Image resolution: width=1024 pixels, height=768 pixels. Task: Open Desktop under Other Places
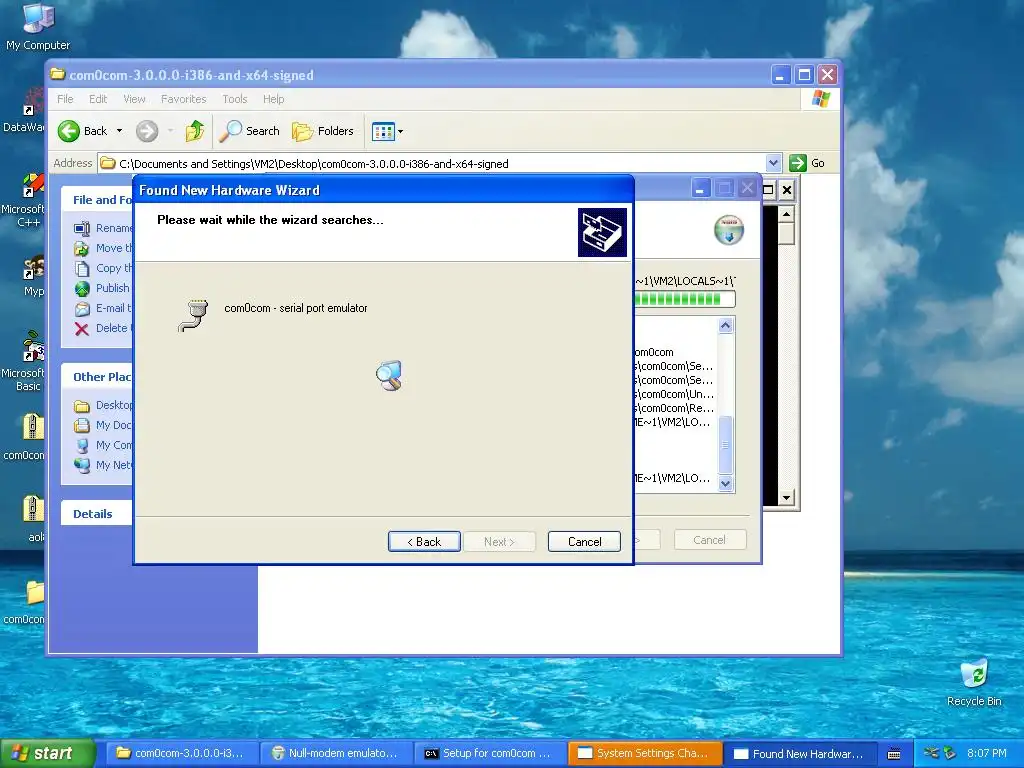pyautogui.click(x=114, y=406)
